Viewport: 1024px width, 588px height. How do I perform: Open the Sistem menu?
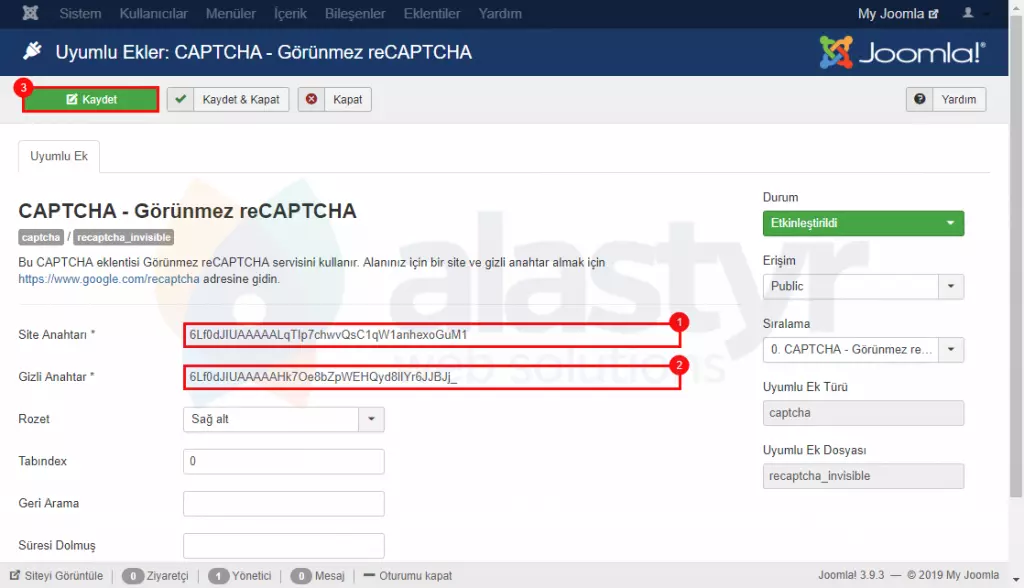point(80,14)
